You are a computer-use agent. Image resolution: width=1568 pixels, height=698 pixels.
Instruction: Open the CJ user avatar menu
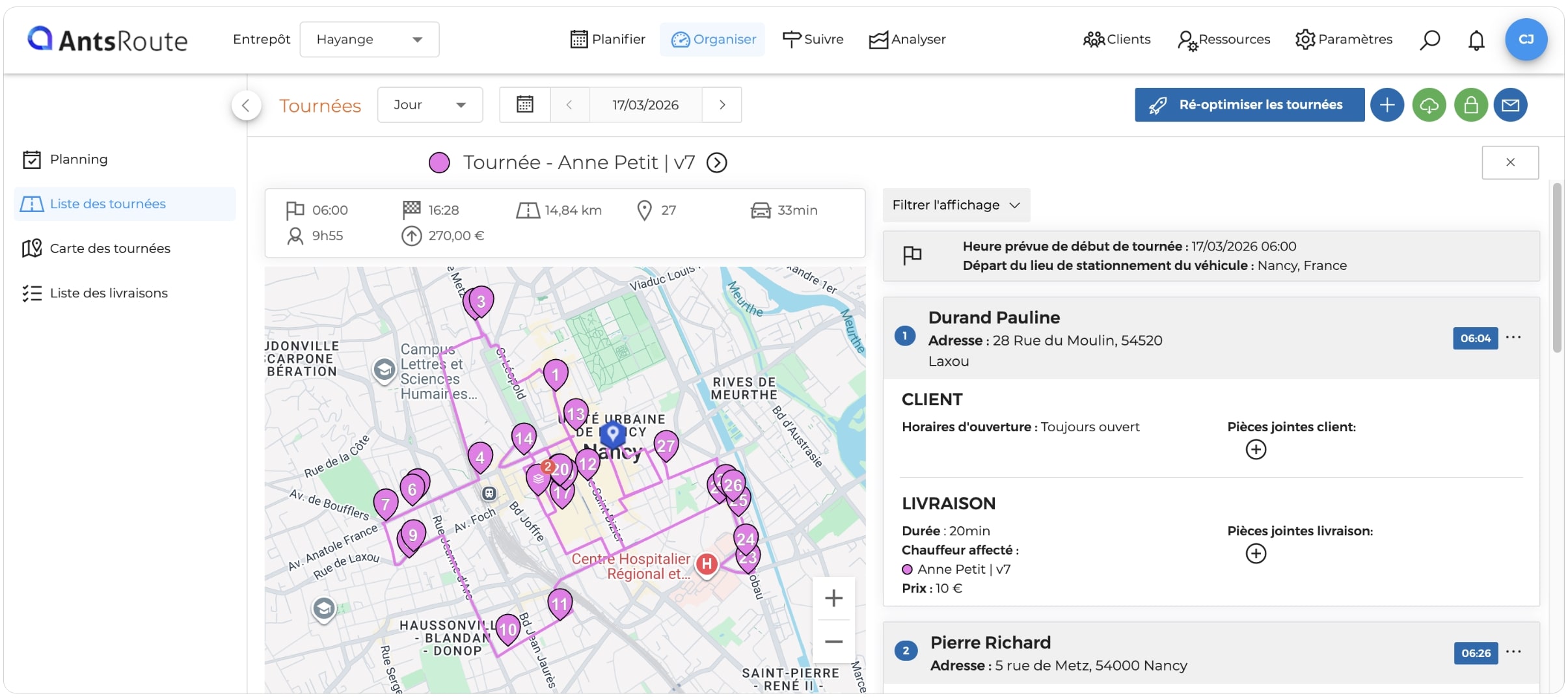coord(1526,40)
